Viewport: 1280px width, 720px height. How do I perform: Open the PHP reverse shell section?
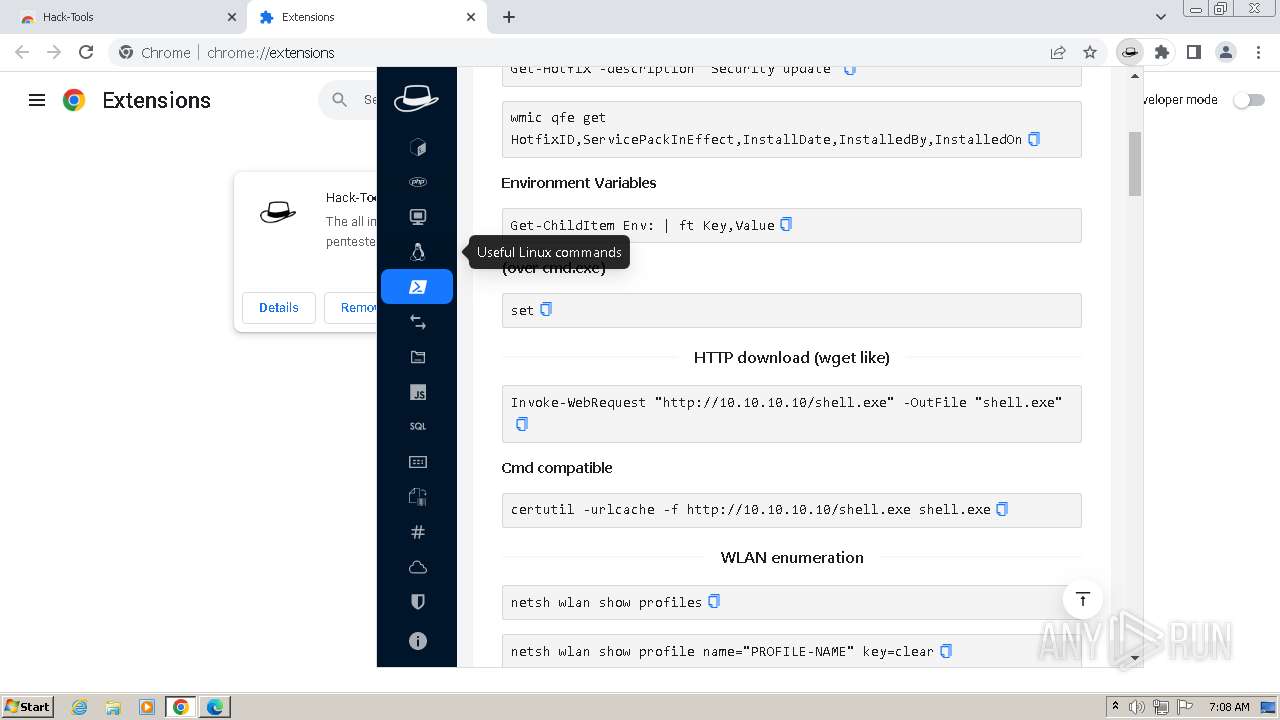[418, 182]
